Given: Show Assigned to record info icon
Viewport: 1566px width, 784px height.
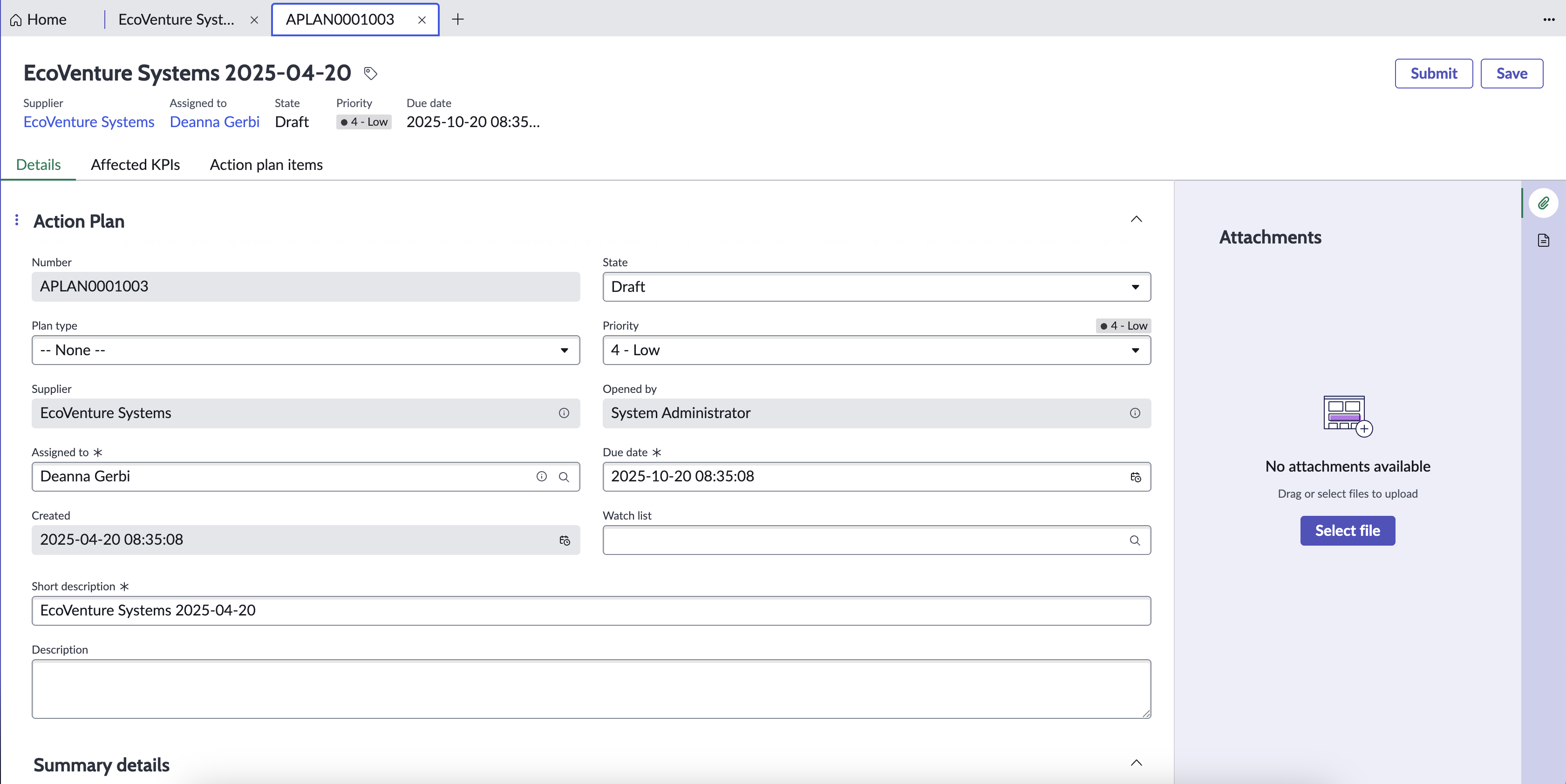Looking at the screenshot, I should (541, 476).
